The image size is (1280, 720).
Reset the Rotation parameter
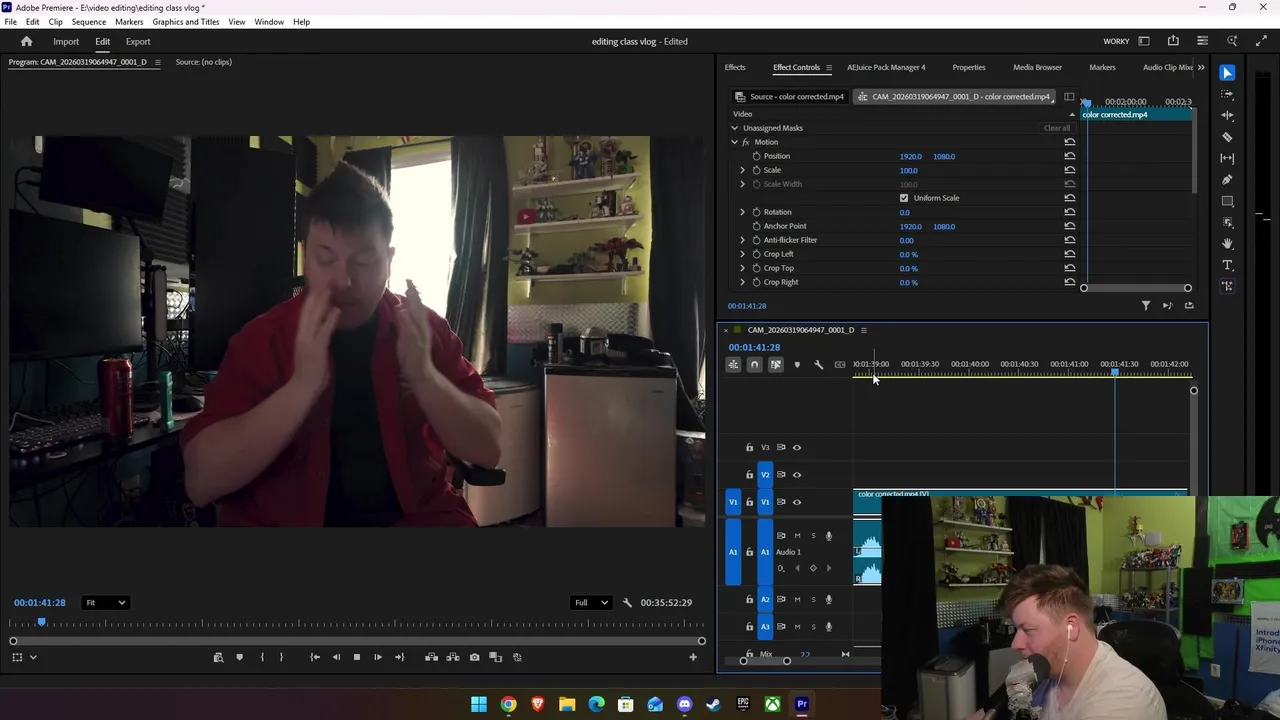pyautogui.click(x=1069, y=212)
